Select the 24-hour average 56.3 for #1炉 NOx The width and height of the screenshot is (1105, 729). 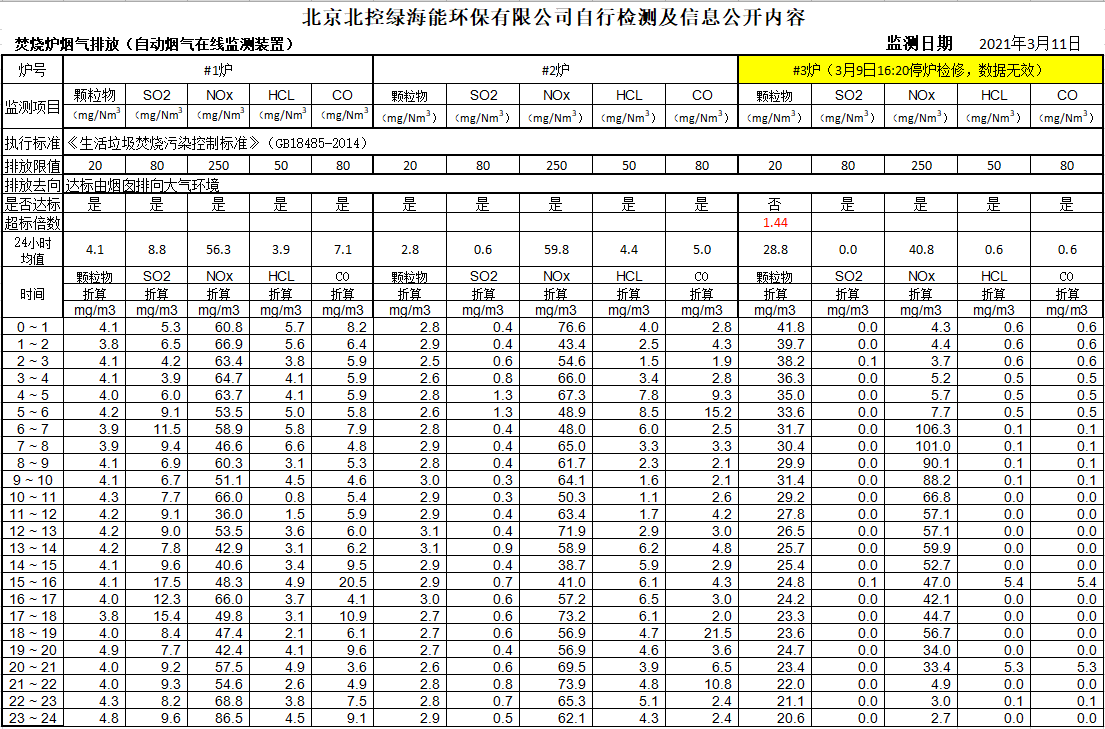218,250
